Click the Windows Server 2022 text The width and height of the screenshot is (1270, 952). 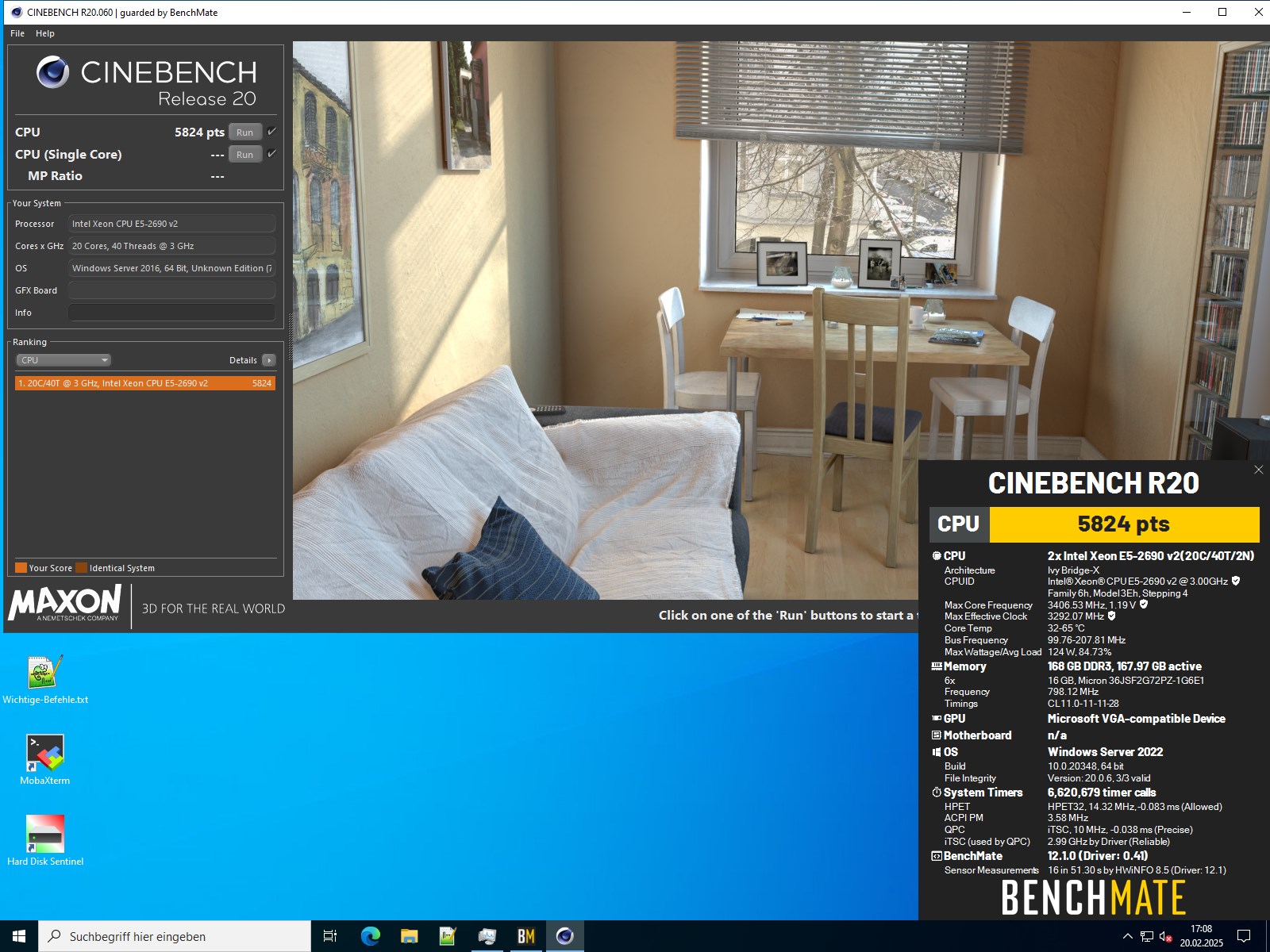[1105, 752]
